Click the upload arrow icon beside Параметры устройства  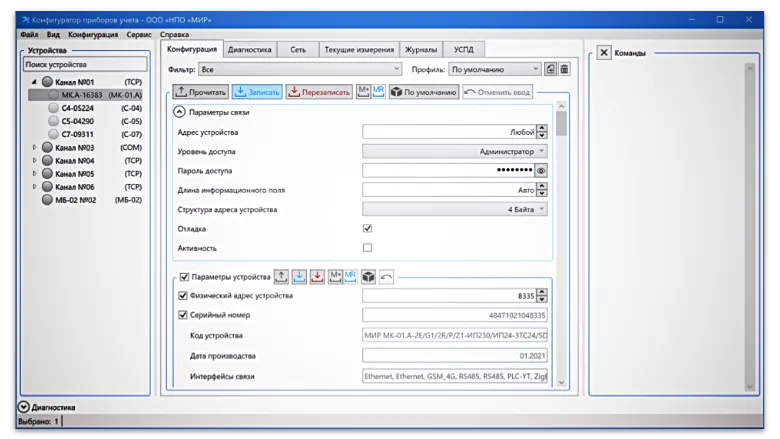click(282, 276)
